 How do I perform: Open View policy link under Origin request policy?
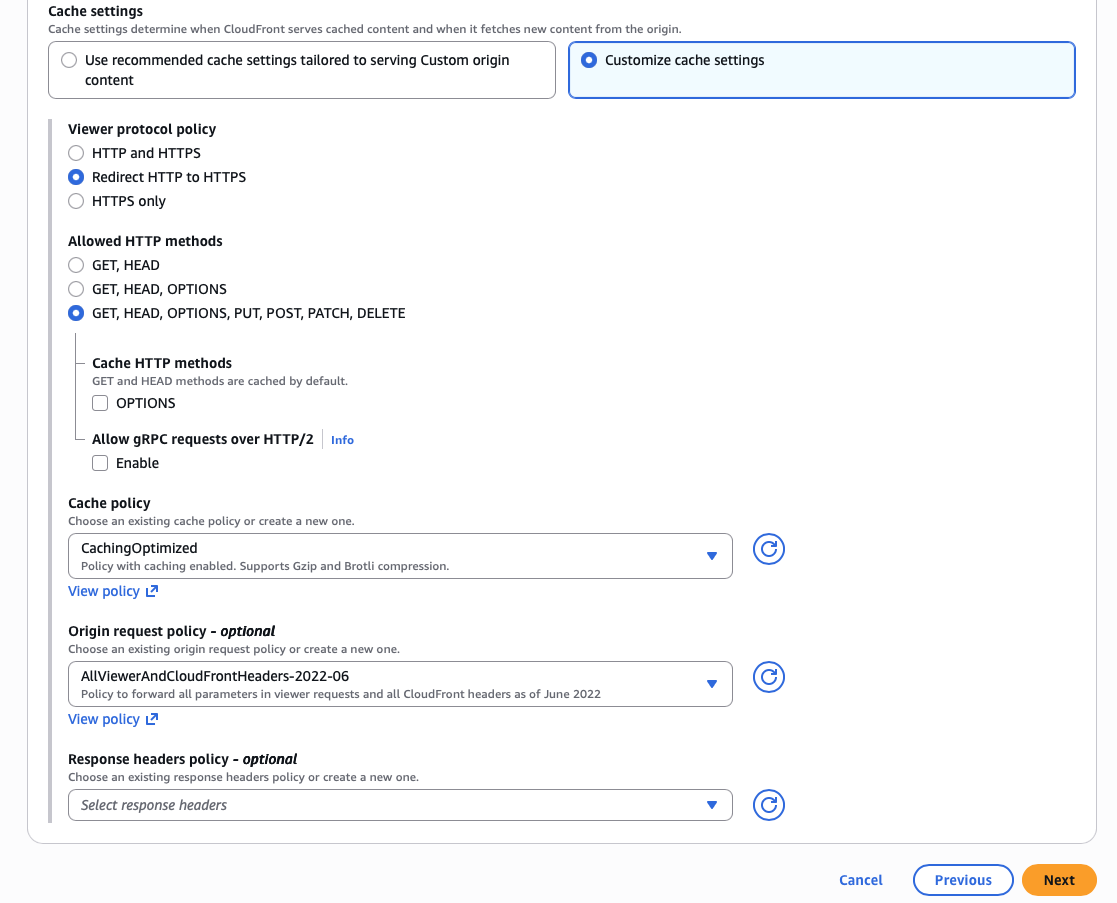(113, 719)
